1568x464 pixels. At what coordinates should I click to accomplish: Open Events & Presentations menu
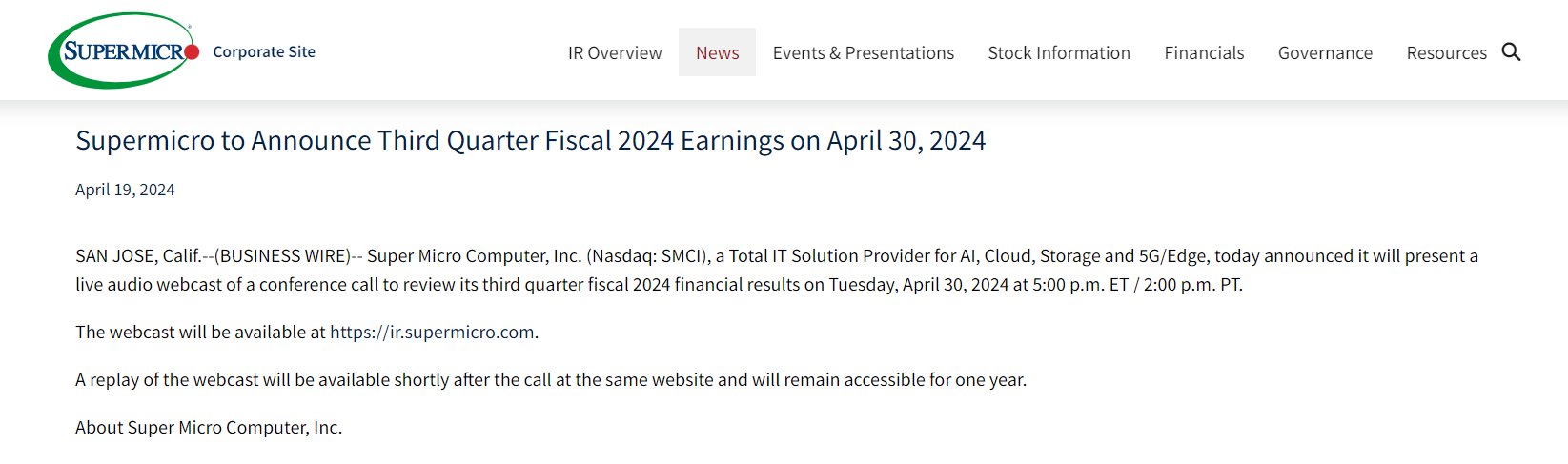coord(863,53)
